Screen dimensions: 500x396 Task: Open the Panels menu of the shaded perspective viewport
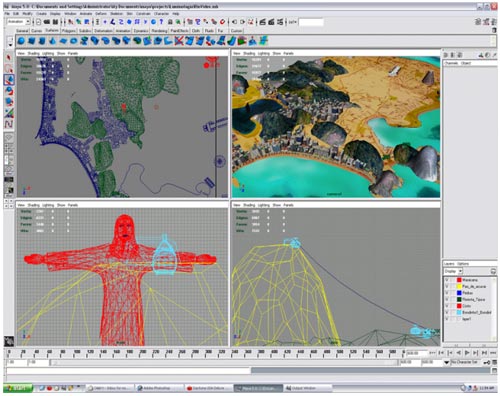(x=288, y=53)
